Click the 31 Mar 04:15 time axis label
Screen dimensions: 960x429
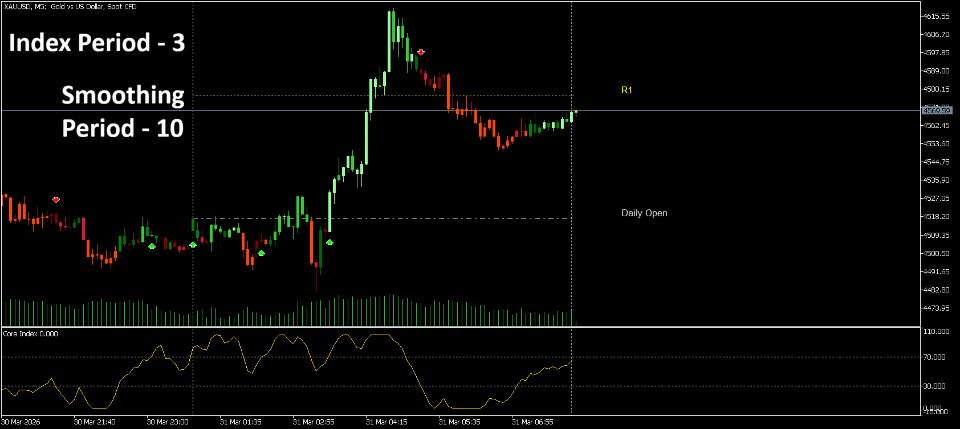pyautogui.click(x=385, y=422)
